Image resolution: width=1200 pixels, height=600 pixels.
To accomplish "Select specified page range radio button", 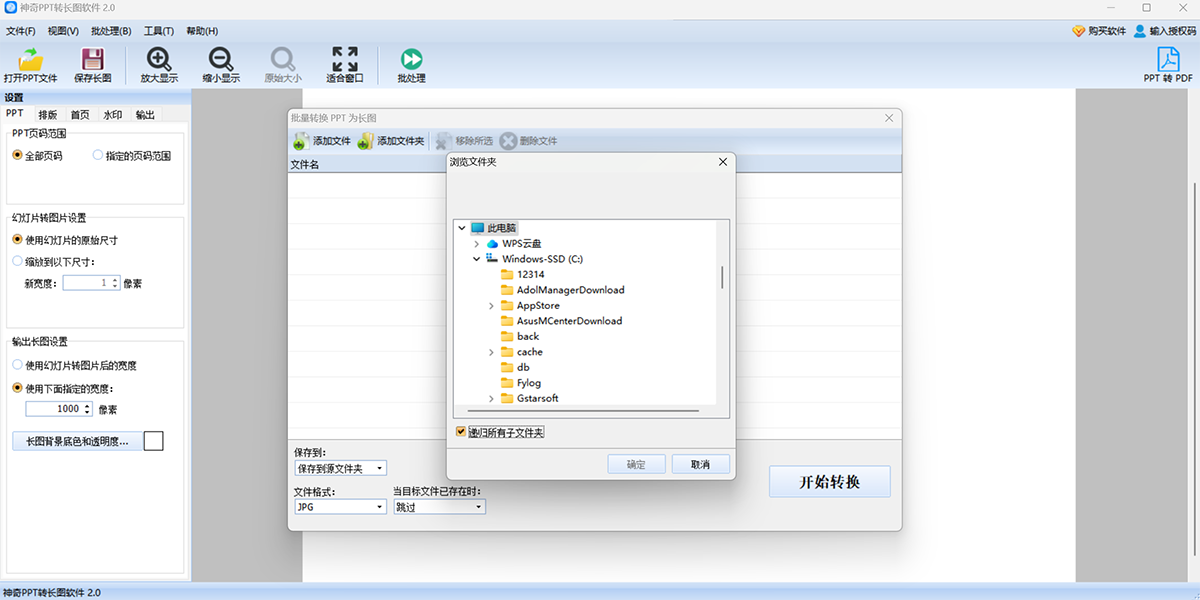I will tap(97, 155).
